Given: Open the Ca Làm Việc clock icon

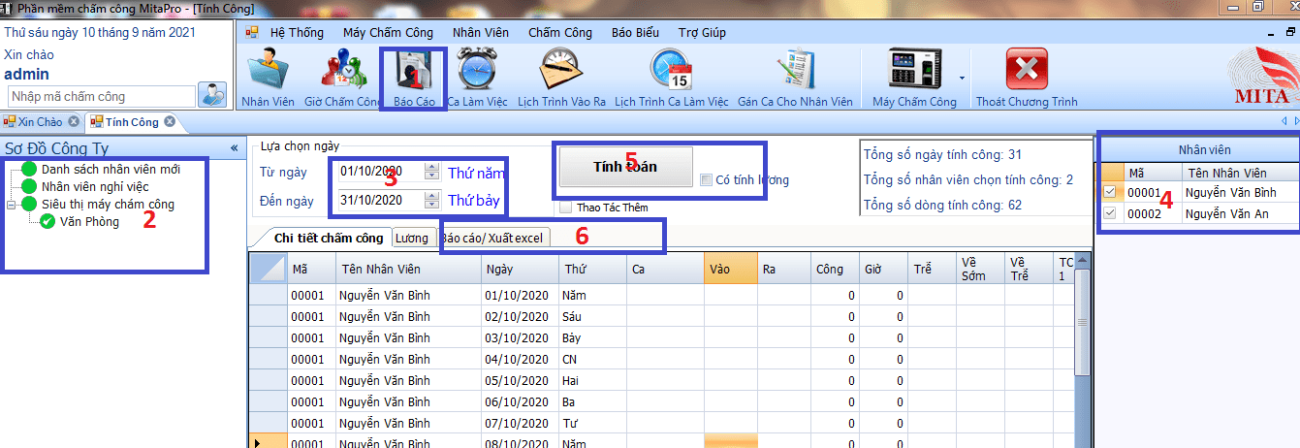Looking at the screenshot, I should pos(477,70).
